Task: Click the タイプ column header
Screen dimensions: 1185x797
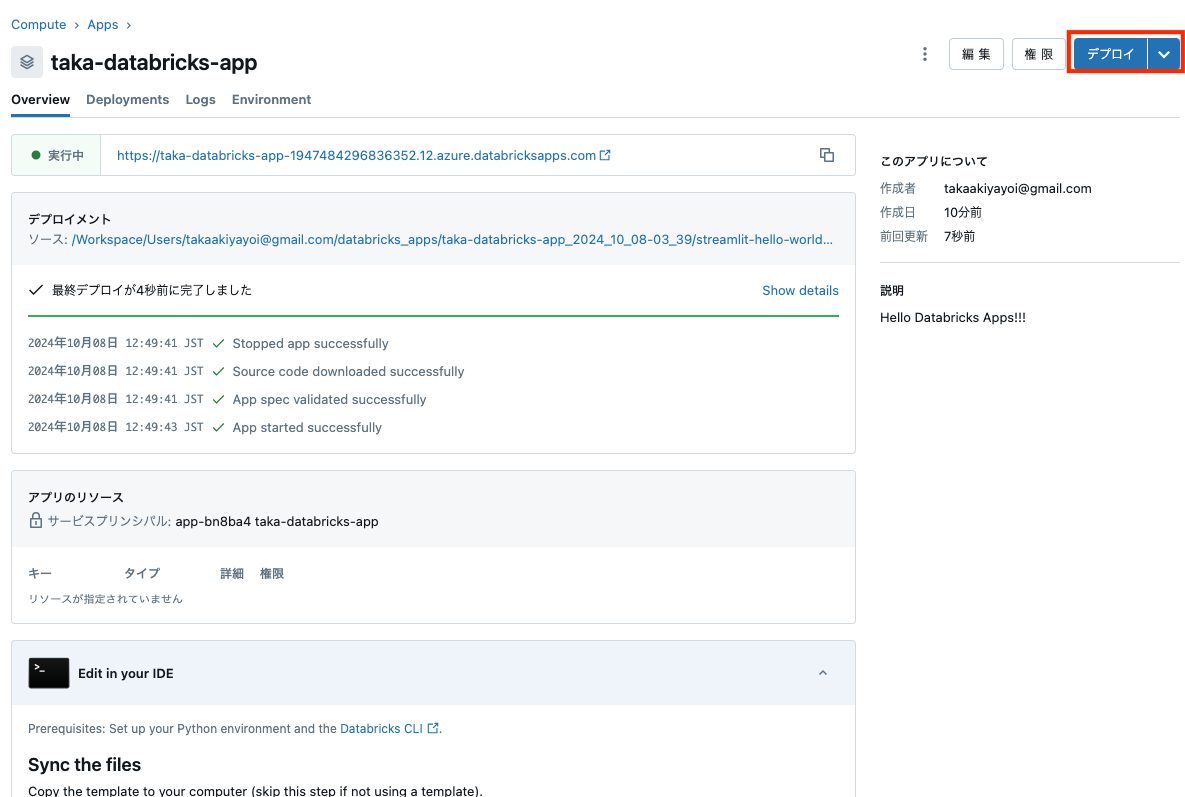Action: pos(142,573)
